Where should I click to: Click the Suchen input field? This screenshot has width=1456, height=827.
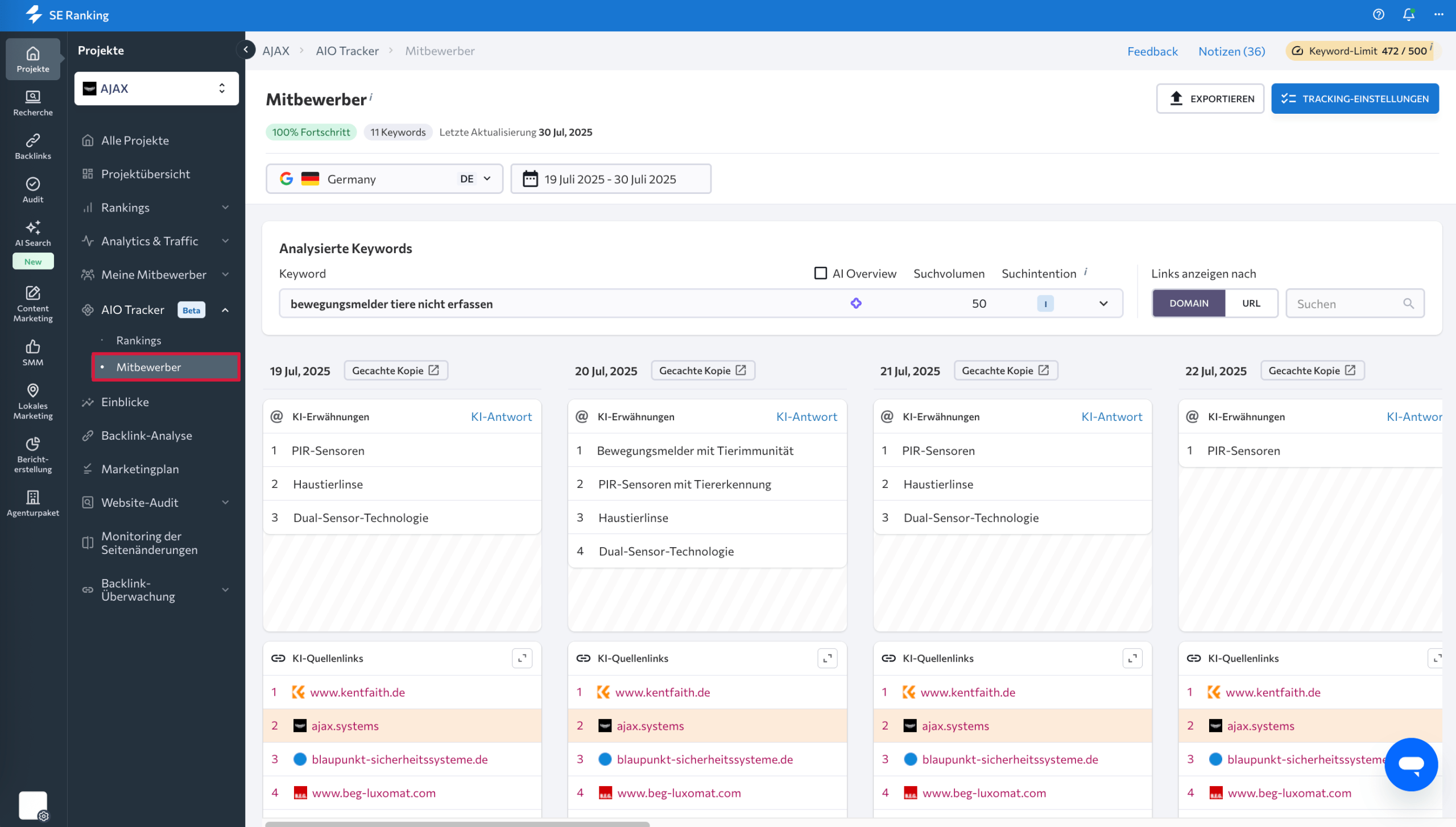click(x=1355, y=303)
